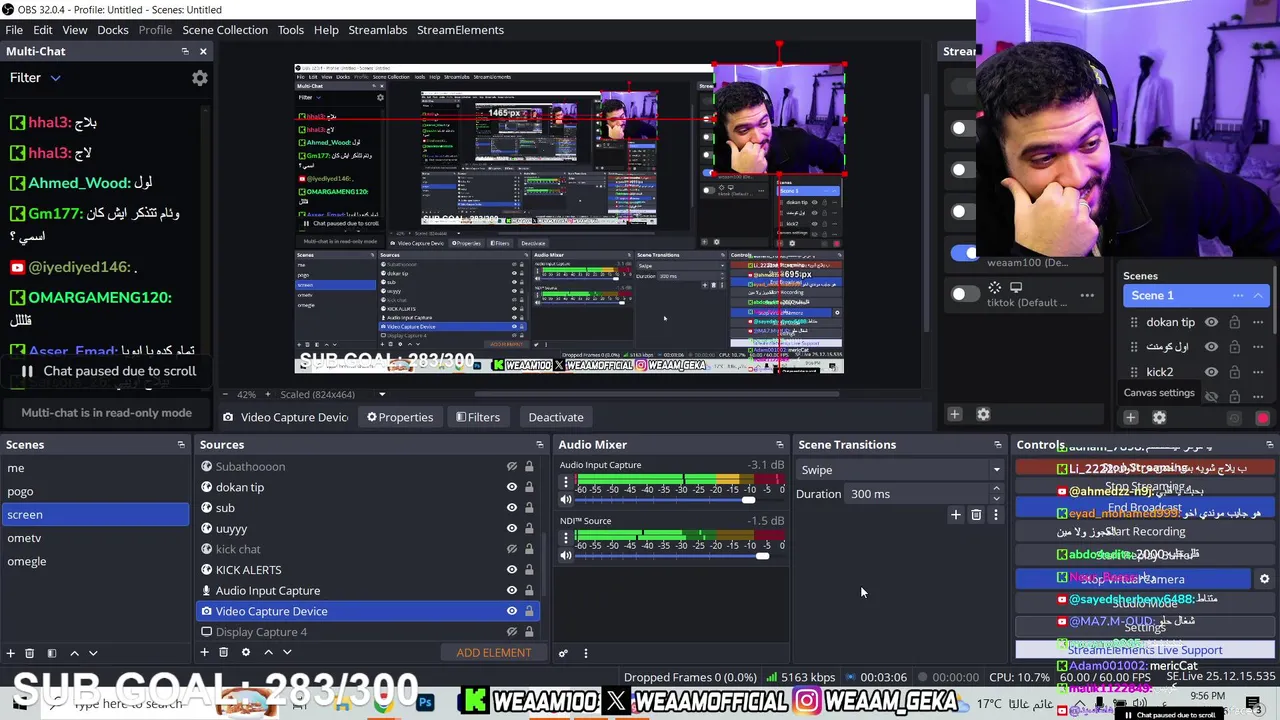
Task: Open advanced audio properties gear icon
Action: tap(563, 653)
